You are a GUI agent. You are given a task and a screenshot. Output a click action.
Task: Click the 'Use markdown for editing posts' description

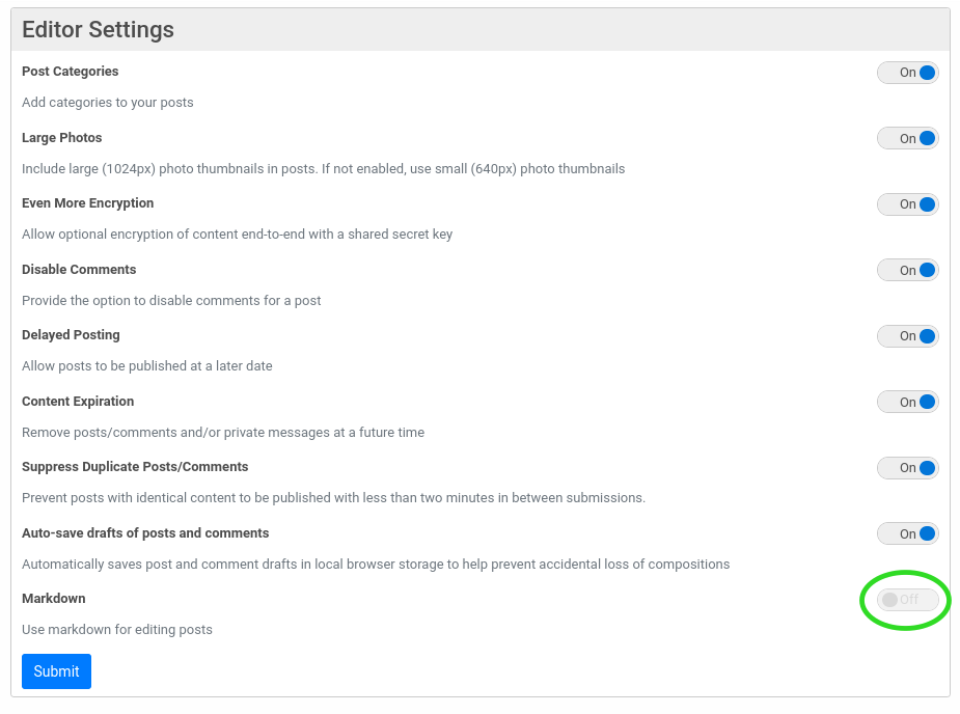(117, 630)
